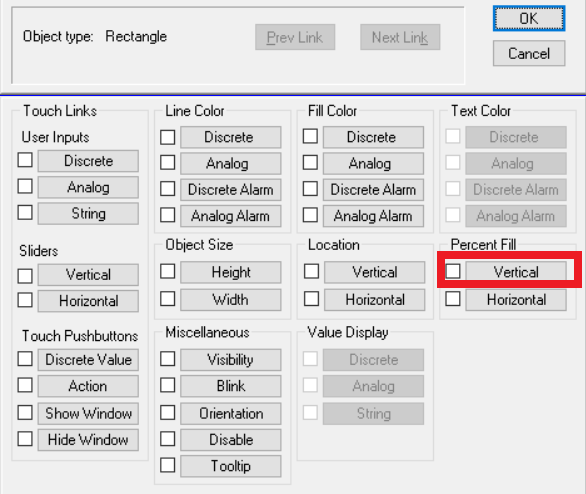Open Fill Color Analog link
This screenshot has height=494, width=586.
(373, 163)
